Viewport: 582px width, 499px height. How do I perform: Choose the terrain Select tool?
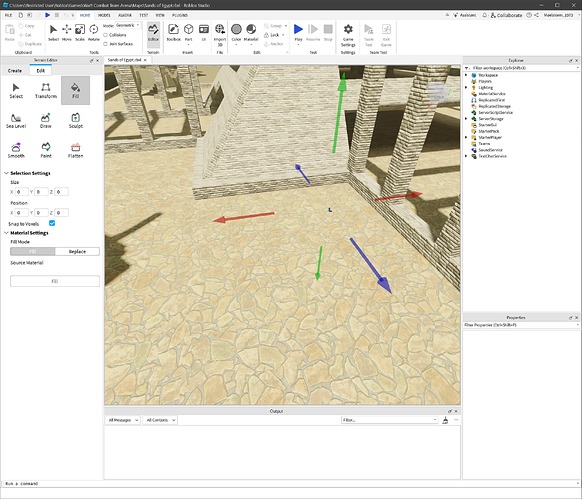[x=16, y=91]
